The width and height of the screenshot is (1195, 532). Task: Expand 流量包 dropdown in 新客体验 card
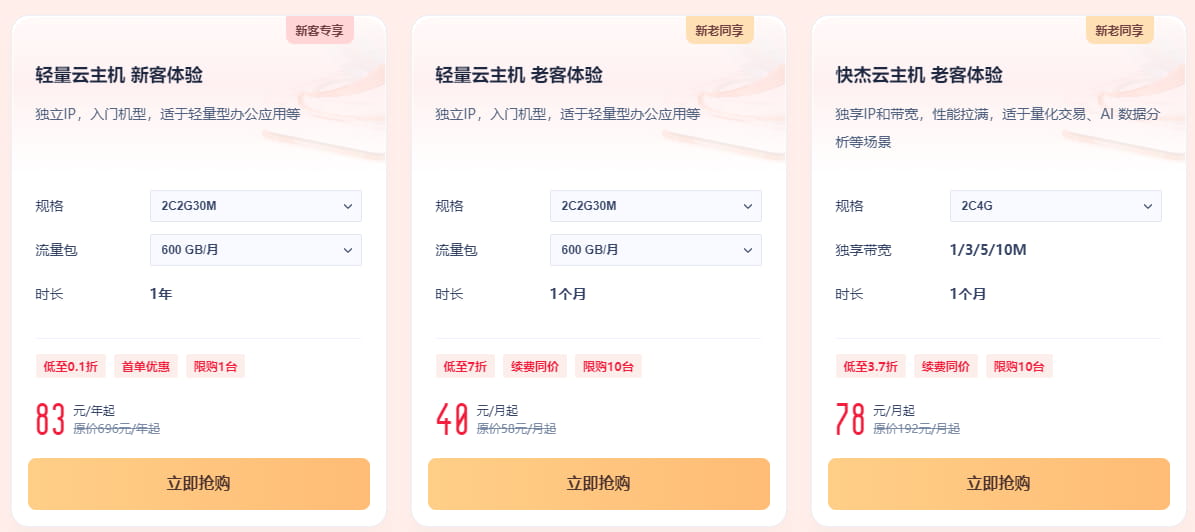pyautogui.click(x=255, y=250)
